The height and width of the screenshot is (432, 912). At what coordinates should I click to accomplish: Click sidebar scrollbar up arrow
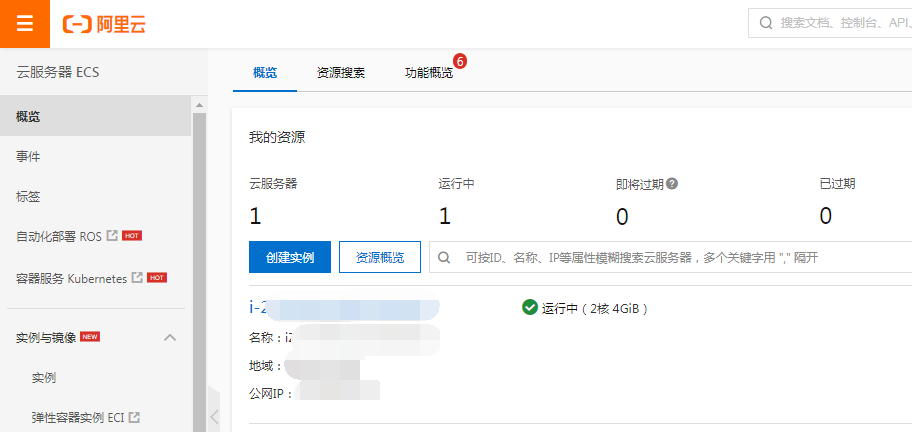pyautogui.click(x=199, y=105)
